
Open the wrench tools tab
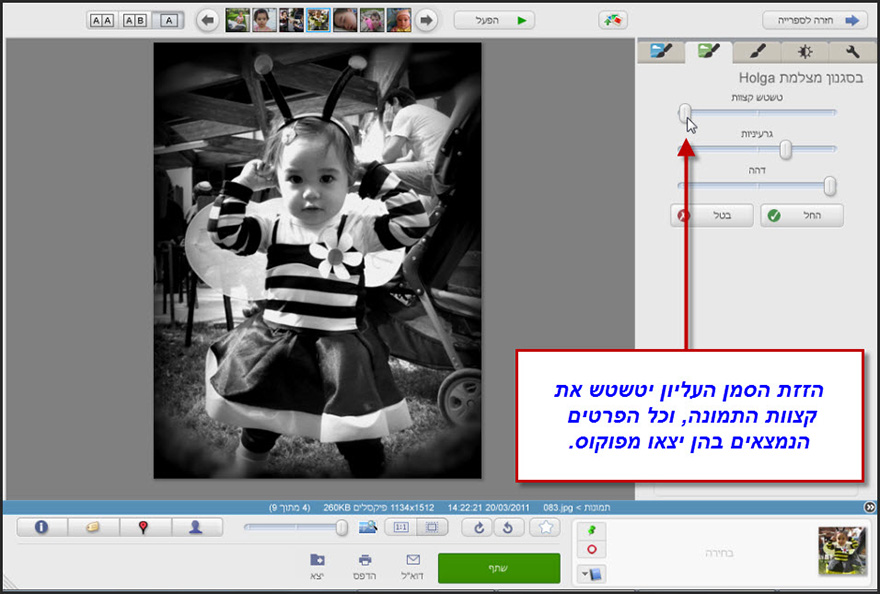coord(855,51)
